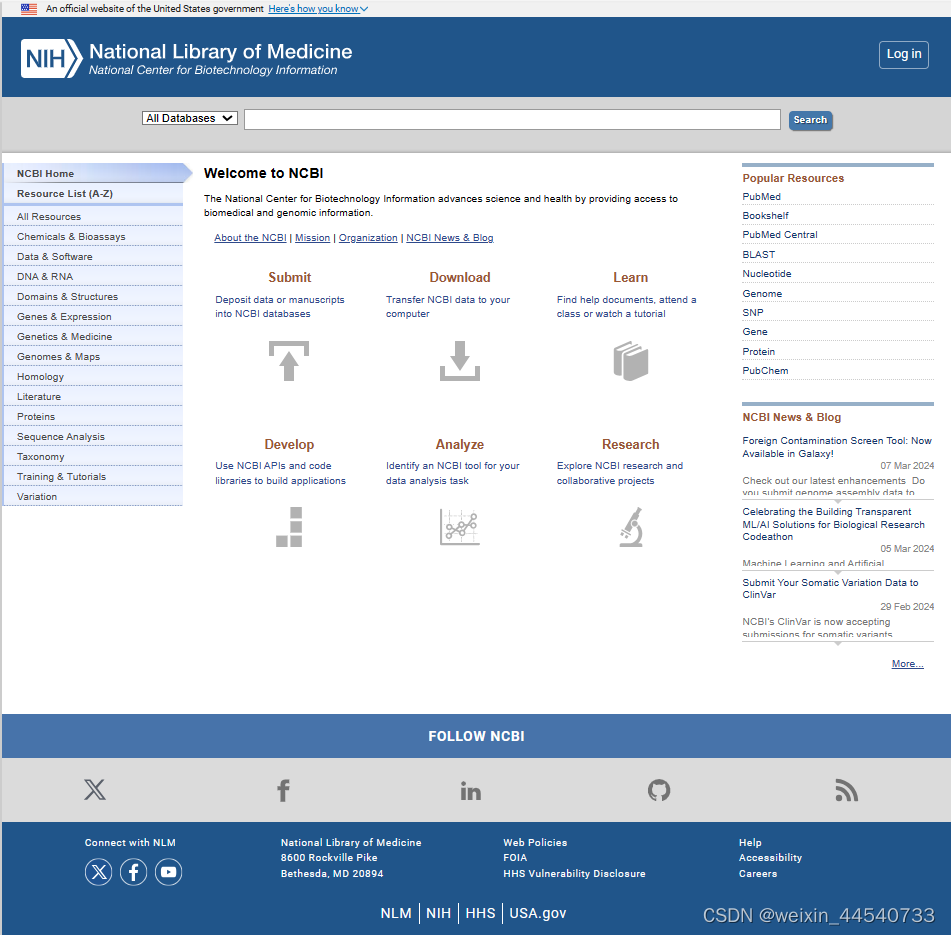Expand Here's how you know
This screenshot has height=935, width=951.
point(318,8)
